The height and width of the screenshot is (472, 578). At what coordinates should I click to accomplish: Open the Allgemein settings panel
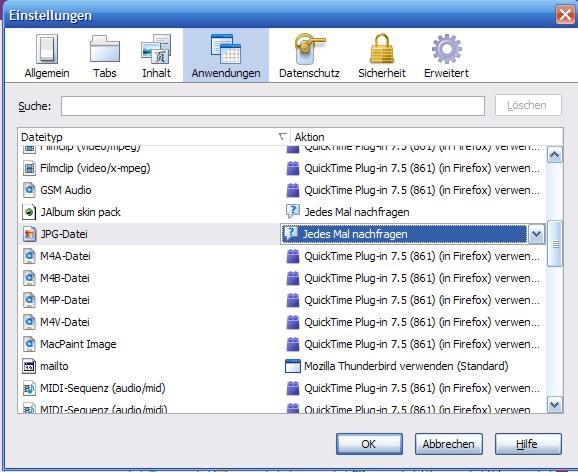pyautogui.click(x=47, y=56)
